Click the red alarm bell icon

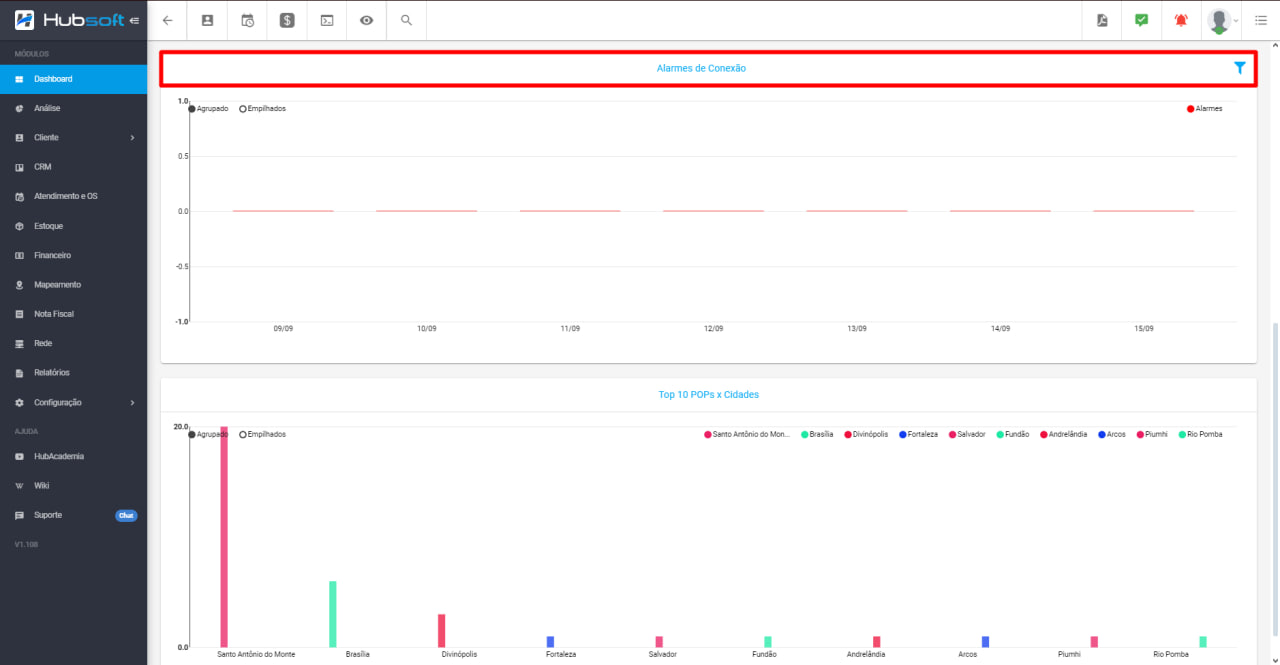pos(1181,20)
